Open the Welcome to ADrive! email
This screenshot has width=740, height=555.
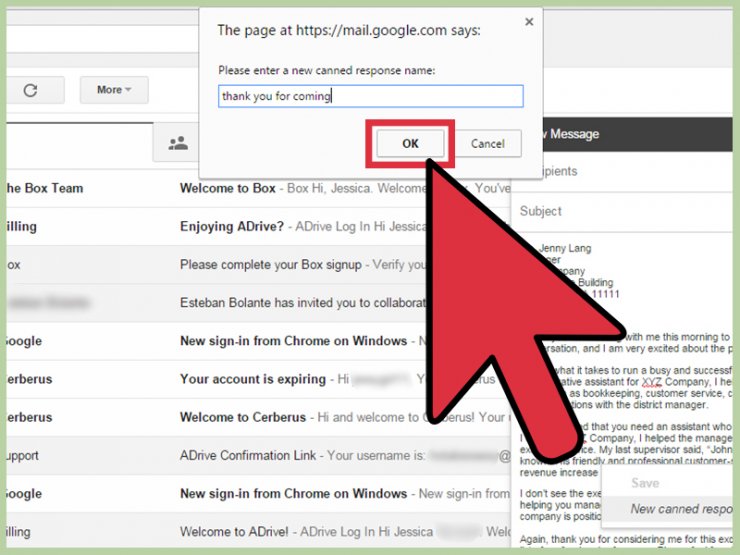coord(300,532)
